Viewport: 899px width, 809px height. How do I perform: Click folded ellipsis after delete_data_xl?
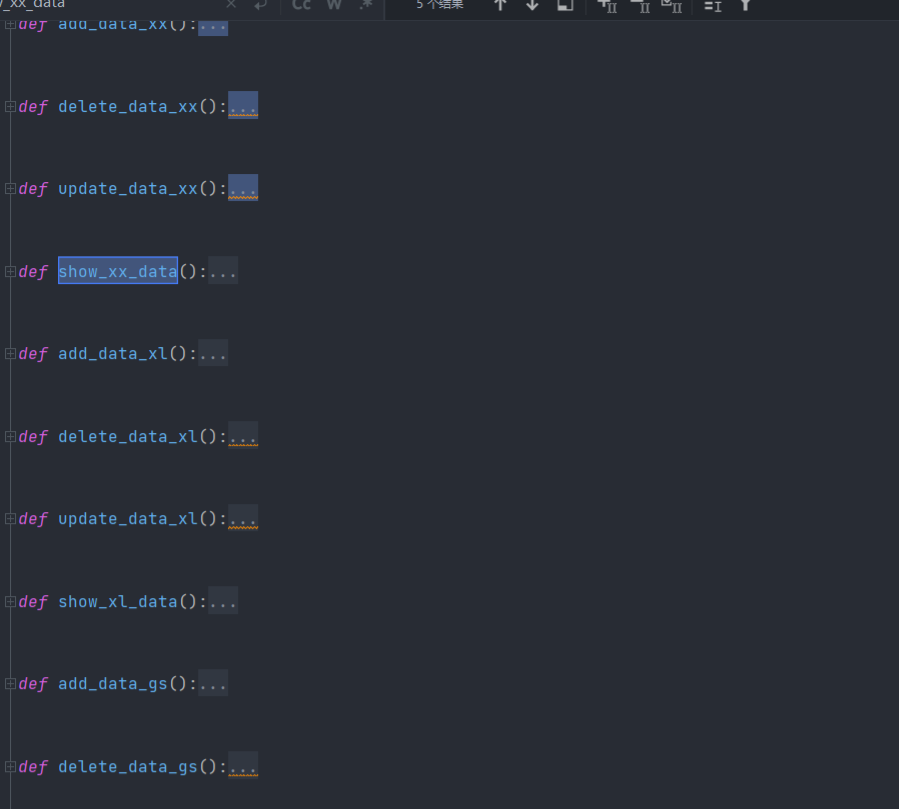(243, 436)
